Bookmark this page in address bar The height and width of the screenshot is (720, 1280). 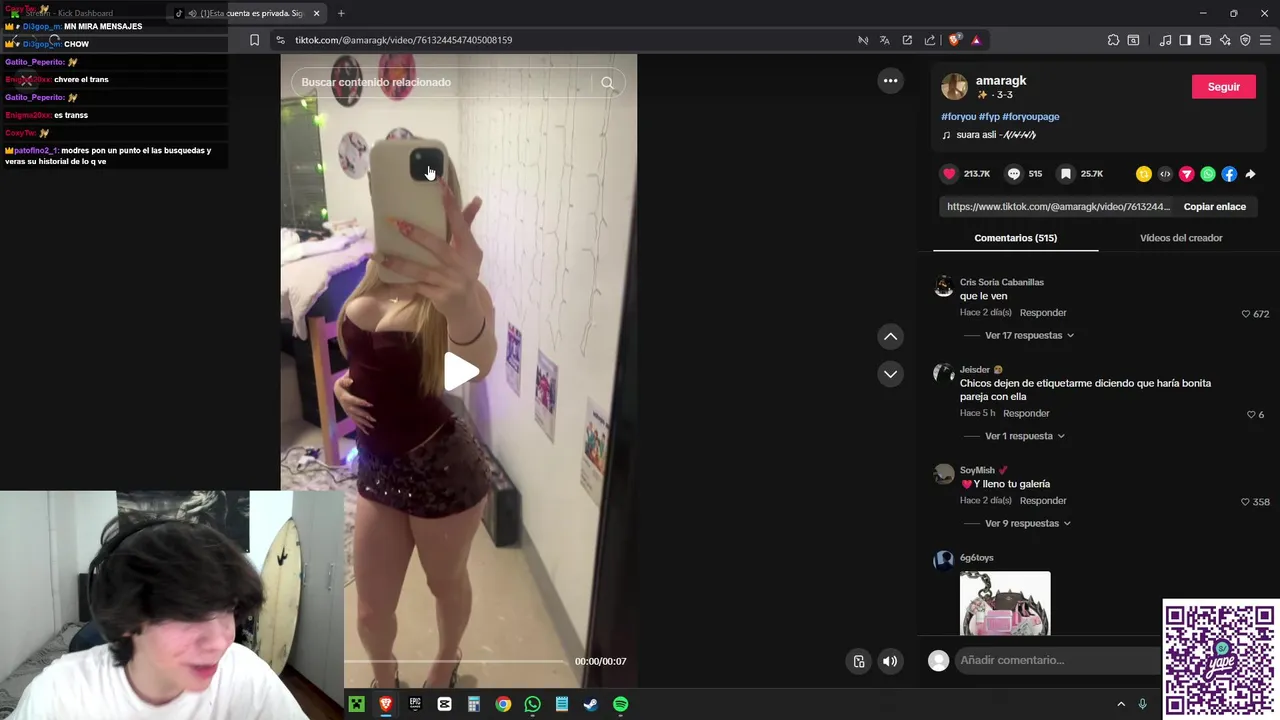255,40
